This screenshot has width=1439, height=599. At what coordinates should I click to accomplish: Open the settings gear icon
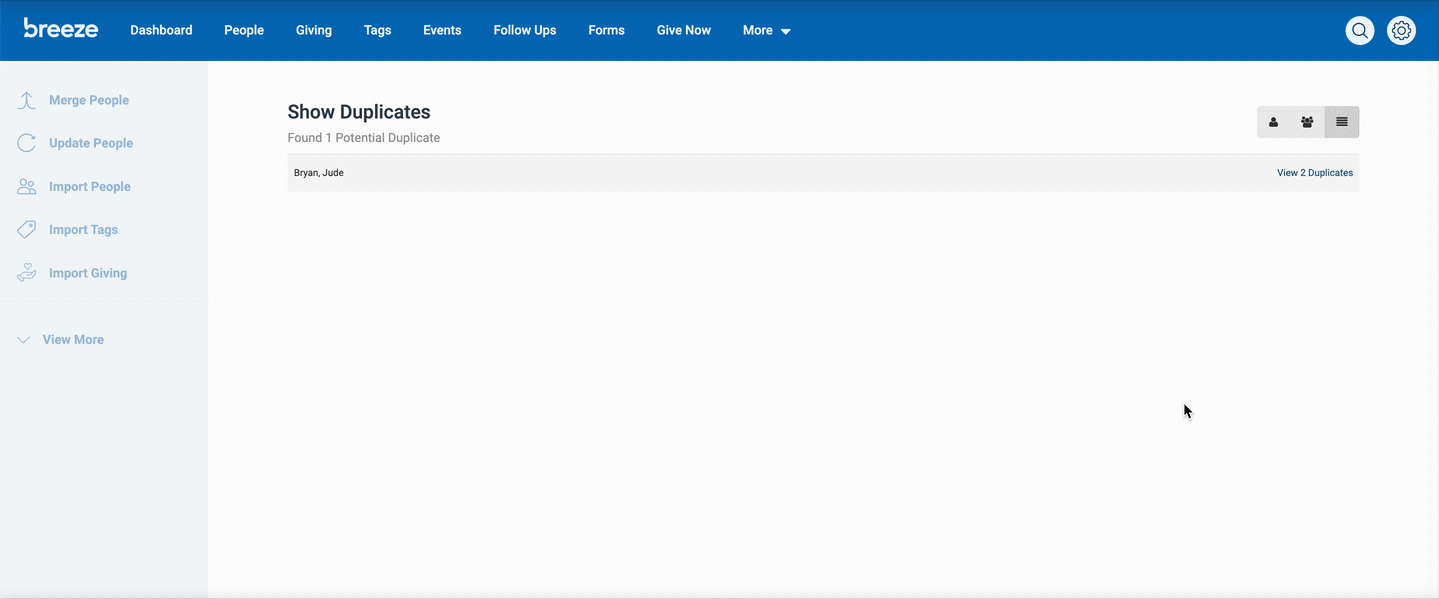1402,31
